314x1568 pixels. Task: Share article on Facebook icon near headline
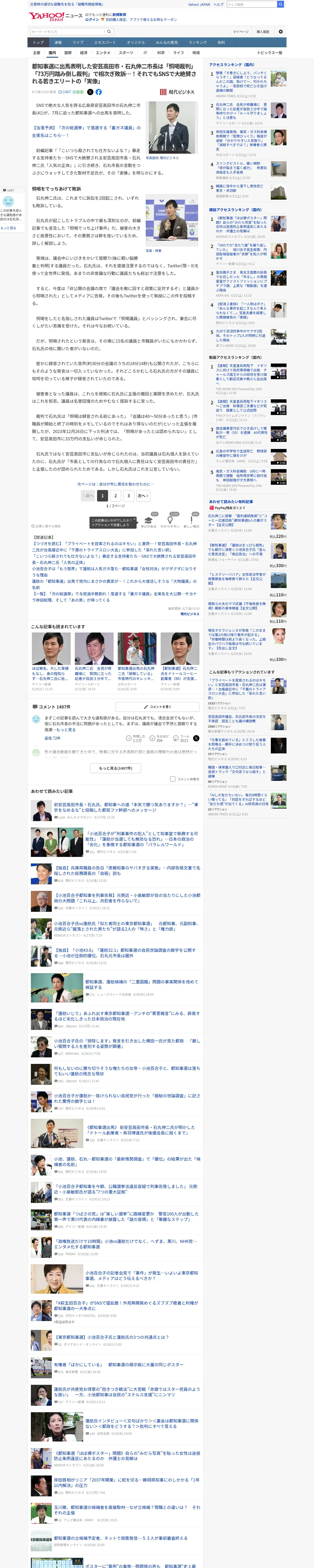click(x=99, y=92)
